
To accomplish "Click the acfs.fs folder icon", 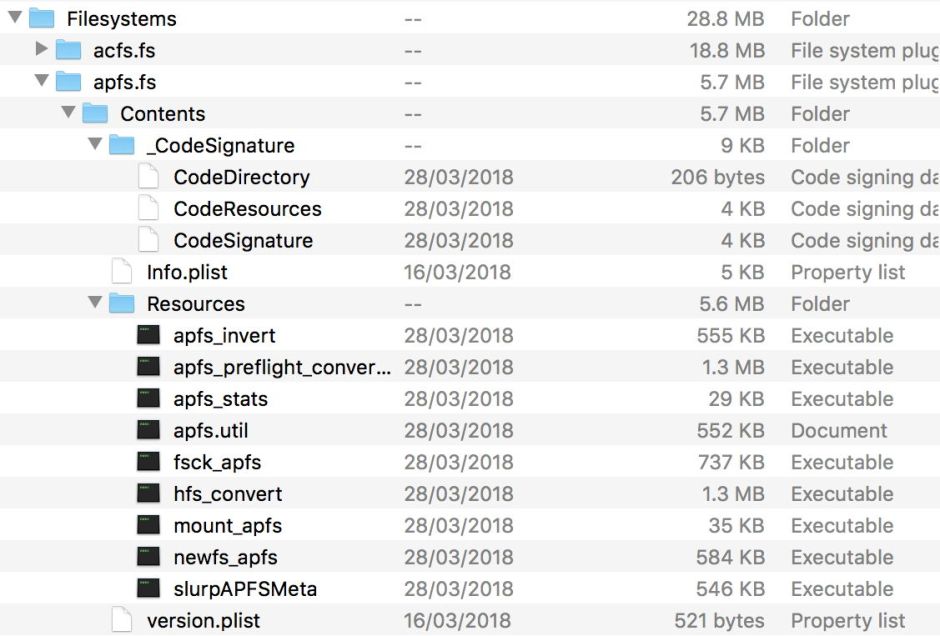I will (68, 50).
